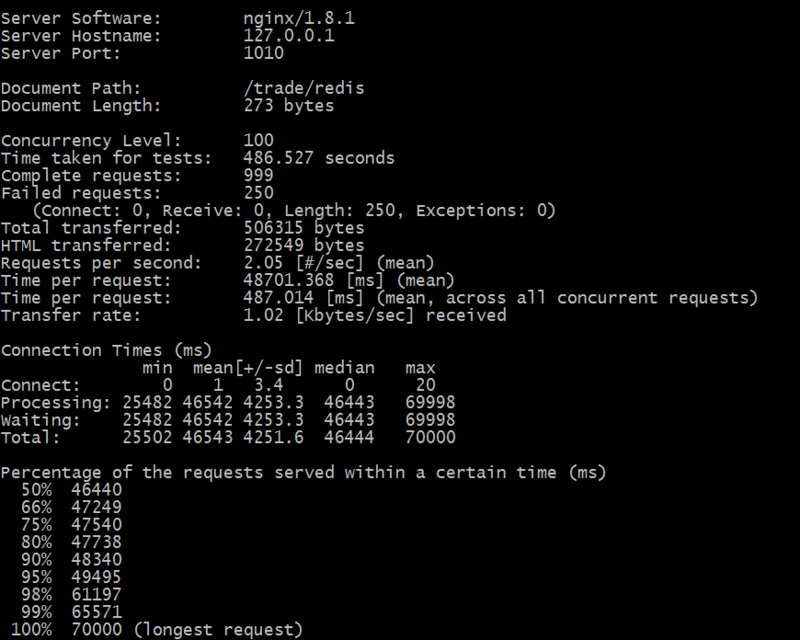Click the Concurrency Level value 100

[x=258, y=140]
